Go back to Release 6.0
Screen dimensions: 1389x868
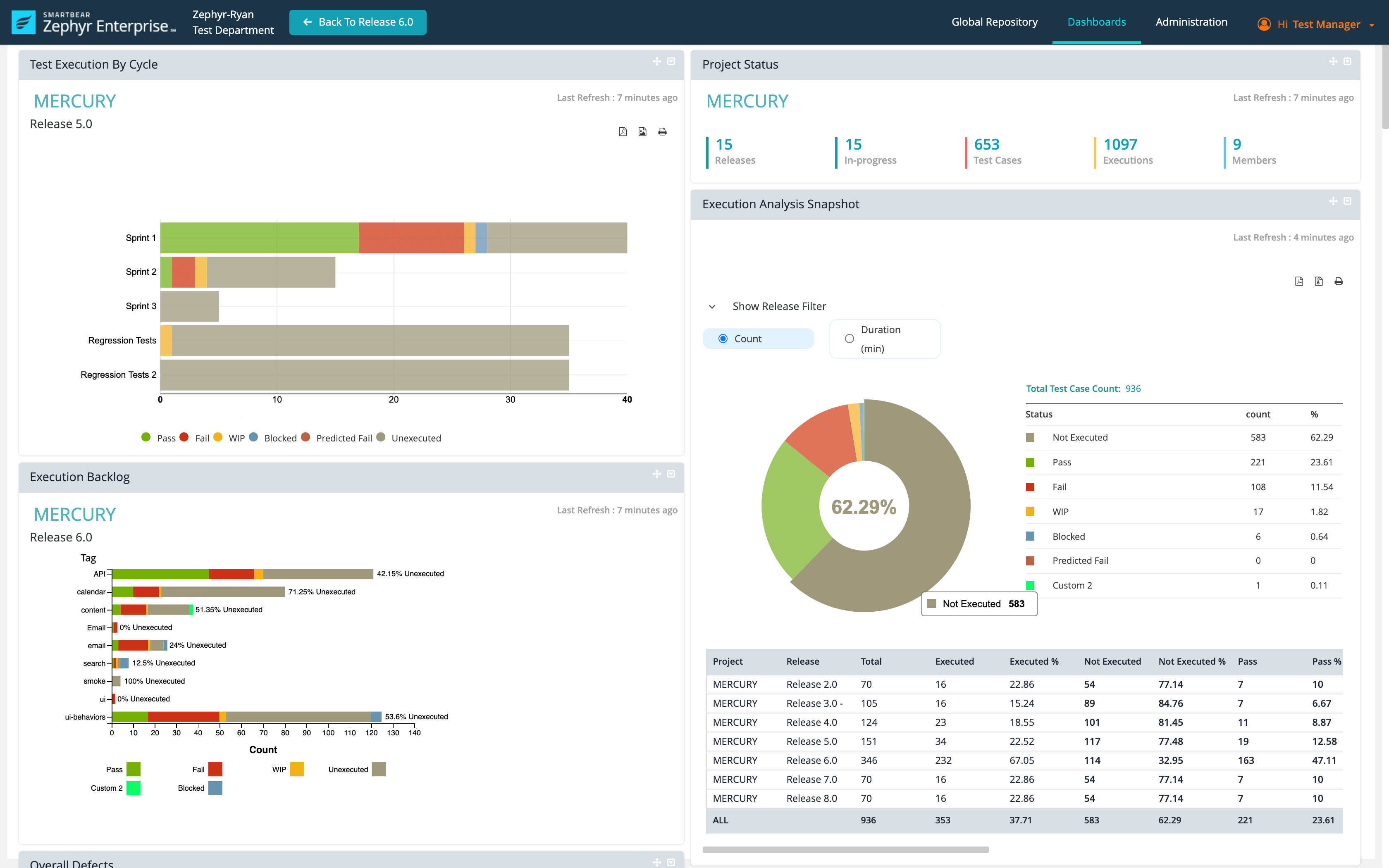point(358,22)
